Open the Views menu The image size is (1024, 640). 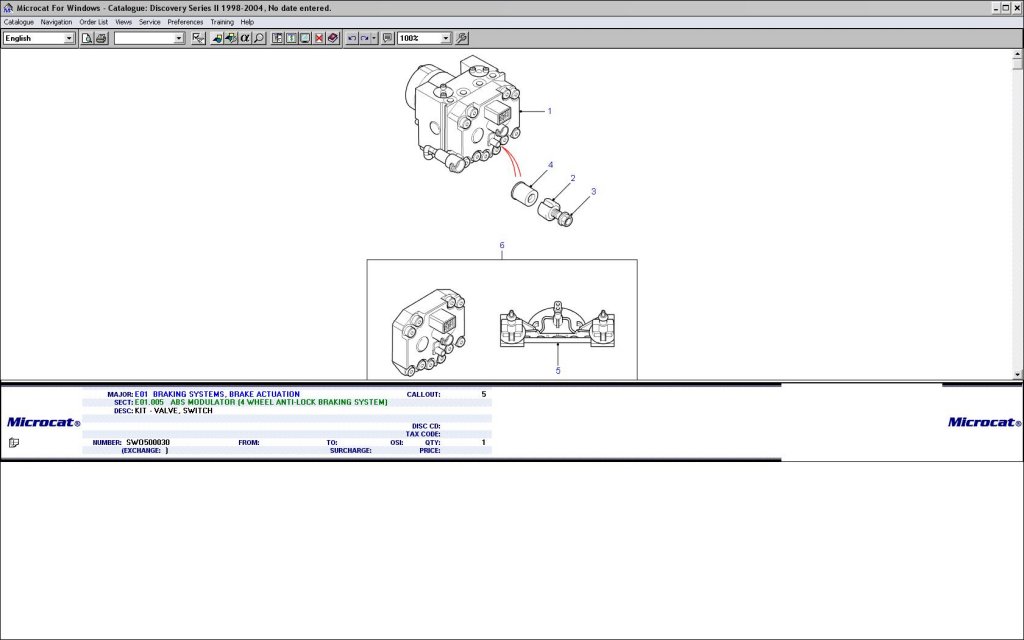[x=123, y=22]
